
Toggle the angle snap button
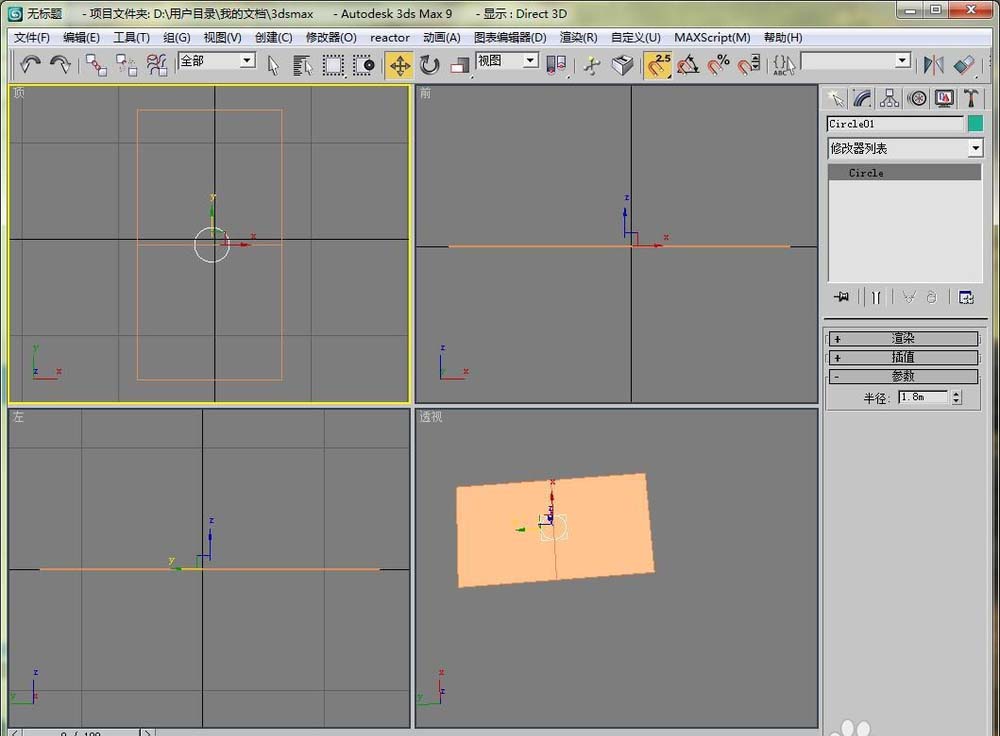pyautogui.click(x=688, y=65)
